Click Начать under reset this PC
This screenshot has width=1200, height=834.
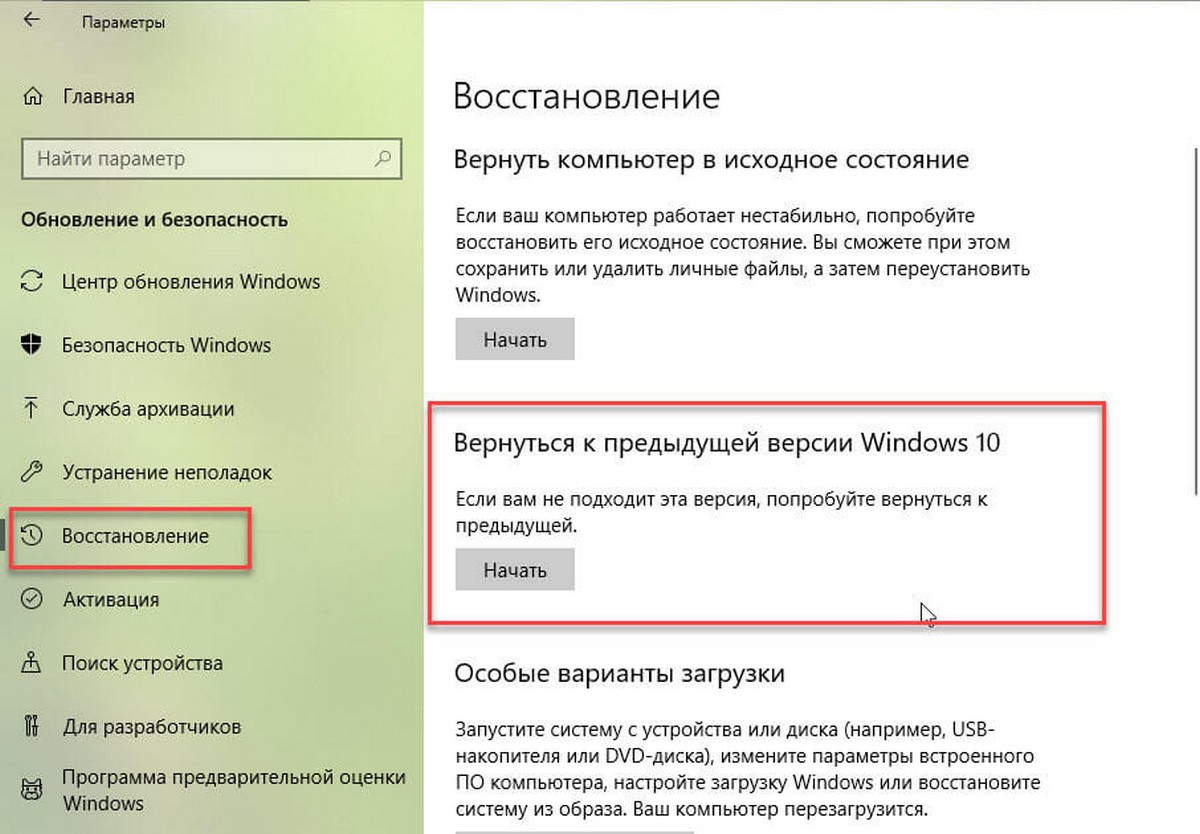tap(515, 339)
